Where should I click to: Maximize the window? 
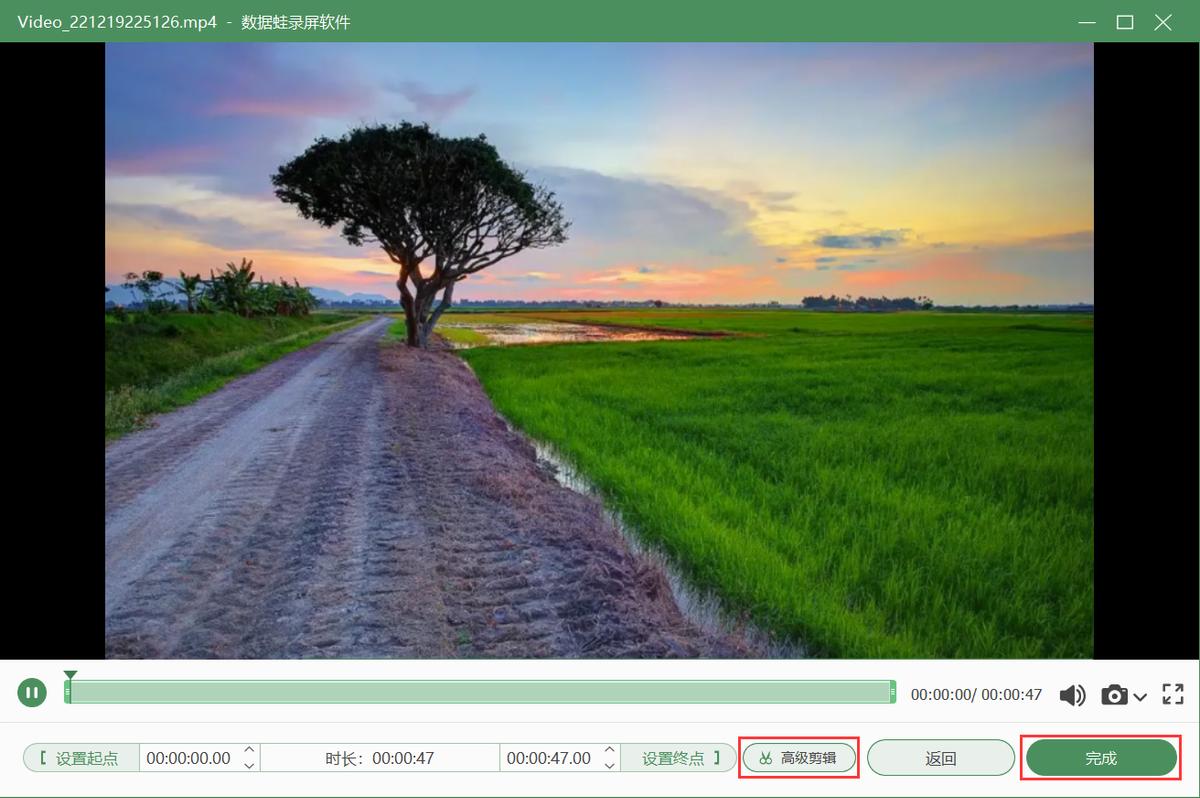1125,22
